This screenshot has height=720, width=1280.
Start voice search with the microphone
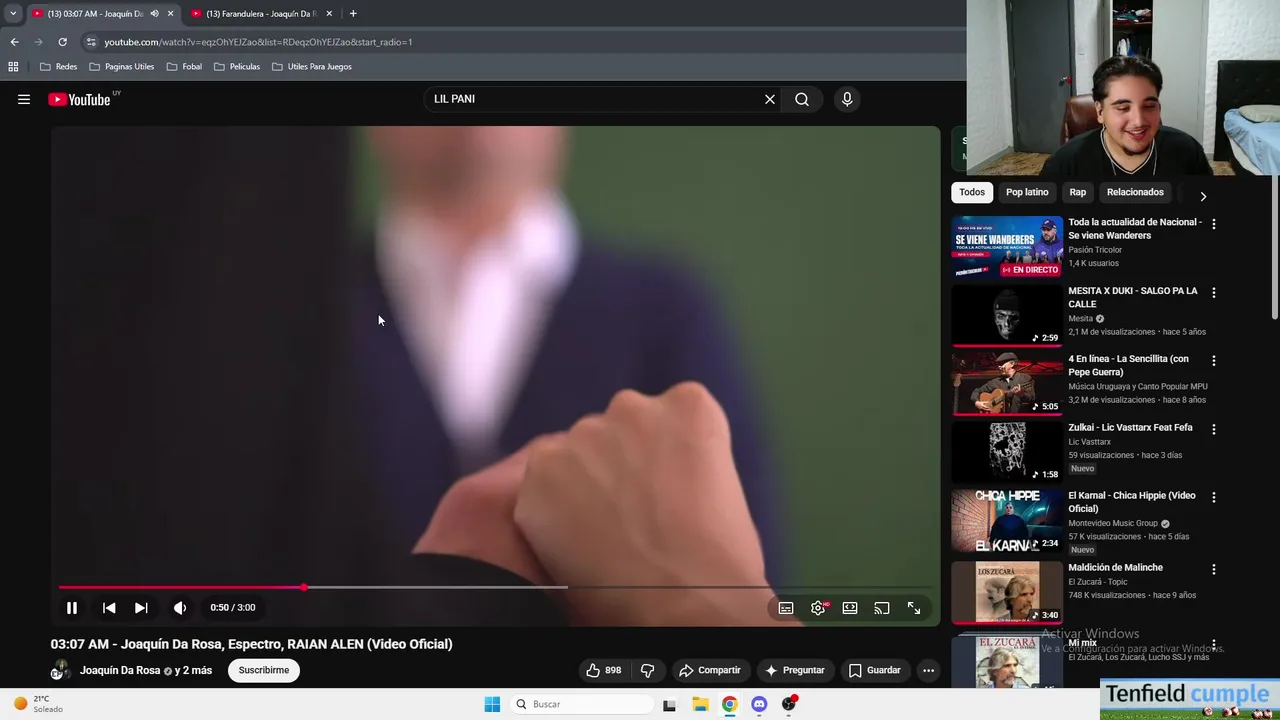tap(847, 99)
